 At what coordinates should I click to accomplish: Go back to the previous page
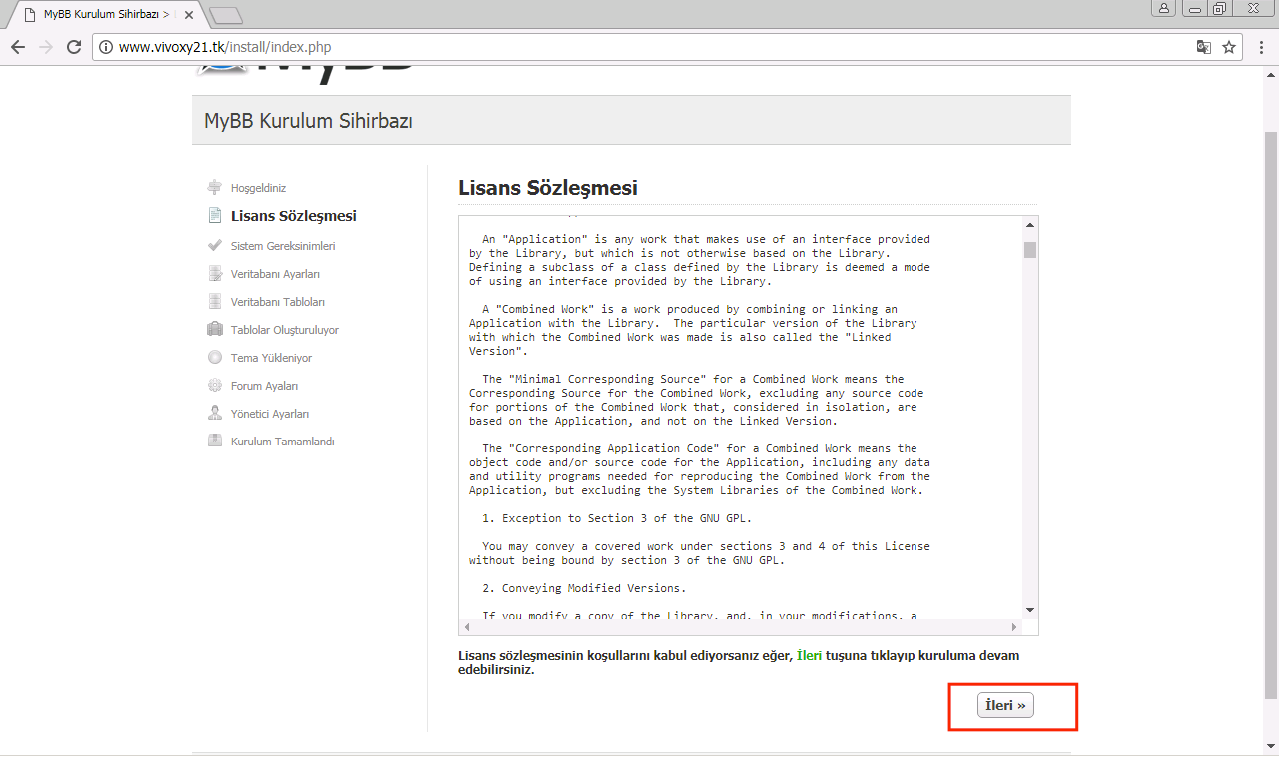click(18, 47)
